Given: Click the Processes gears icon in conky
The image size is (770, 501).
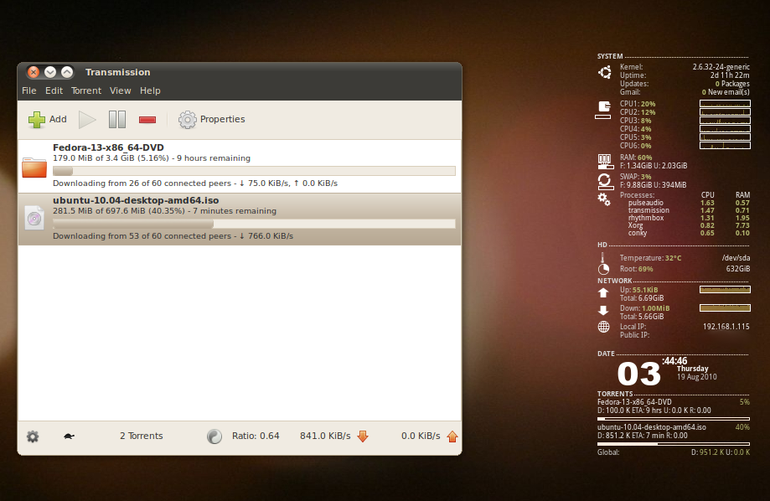Looking at the screenshot, I should coord(604,199).
